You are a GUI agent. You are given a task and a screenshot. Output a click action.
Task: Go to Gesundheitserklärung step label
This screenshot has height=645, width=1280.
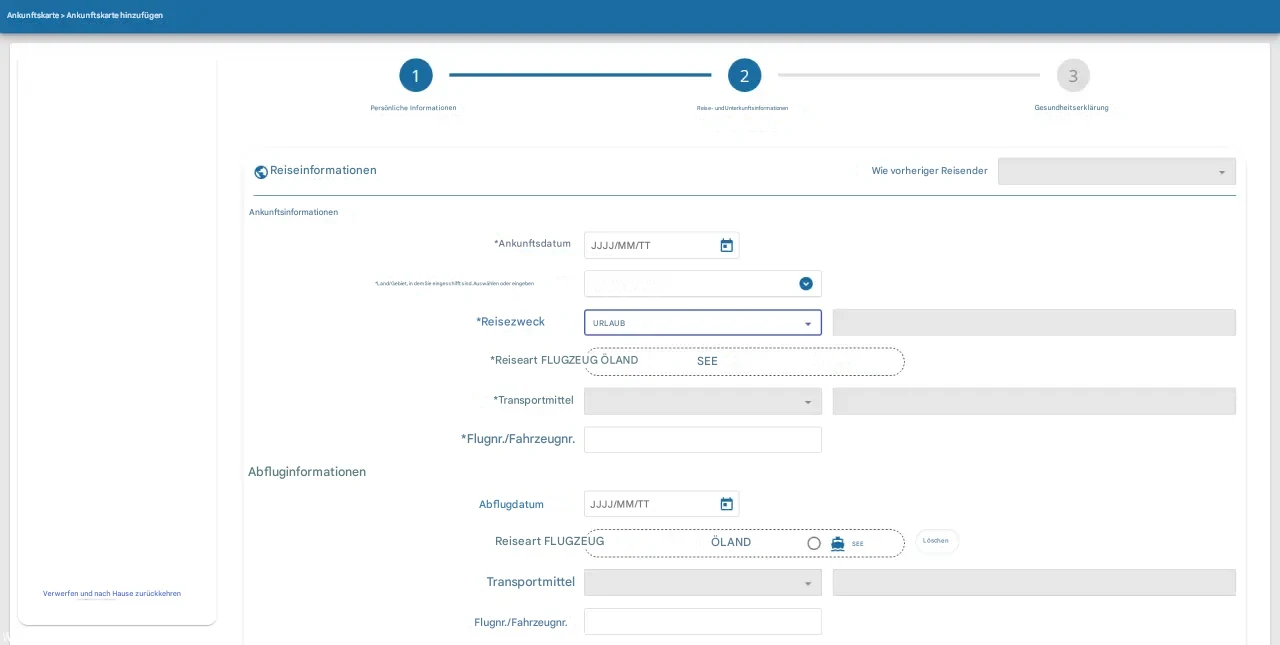[x=1071, y=108]
